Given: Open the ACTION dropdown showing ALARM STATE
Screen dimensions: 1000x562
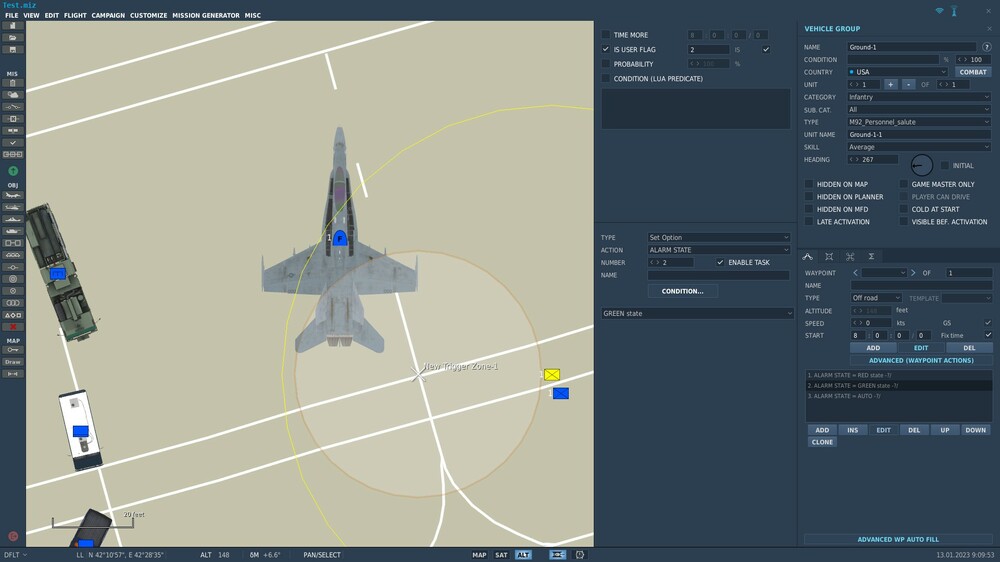Looking at the screenshot, I should (719, 250).
